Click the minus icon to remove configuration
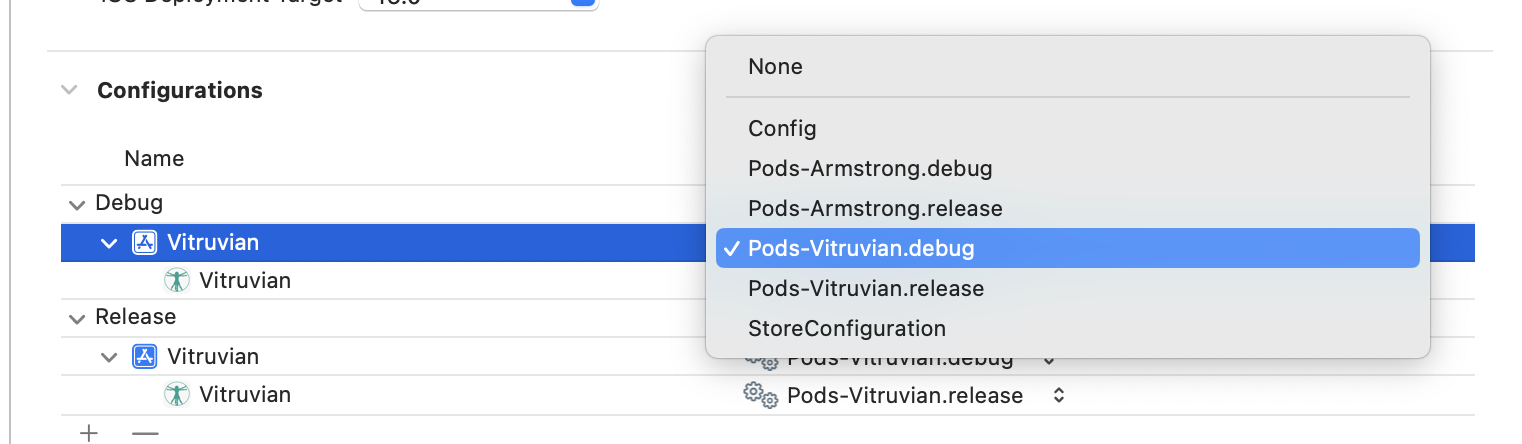The height and width of the screenshot is (444, 1522). [x=145, y=433]
